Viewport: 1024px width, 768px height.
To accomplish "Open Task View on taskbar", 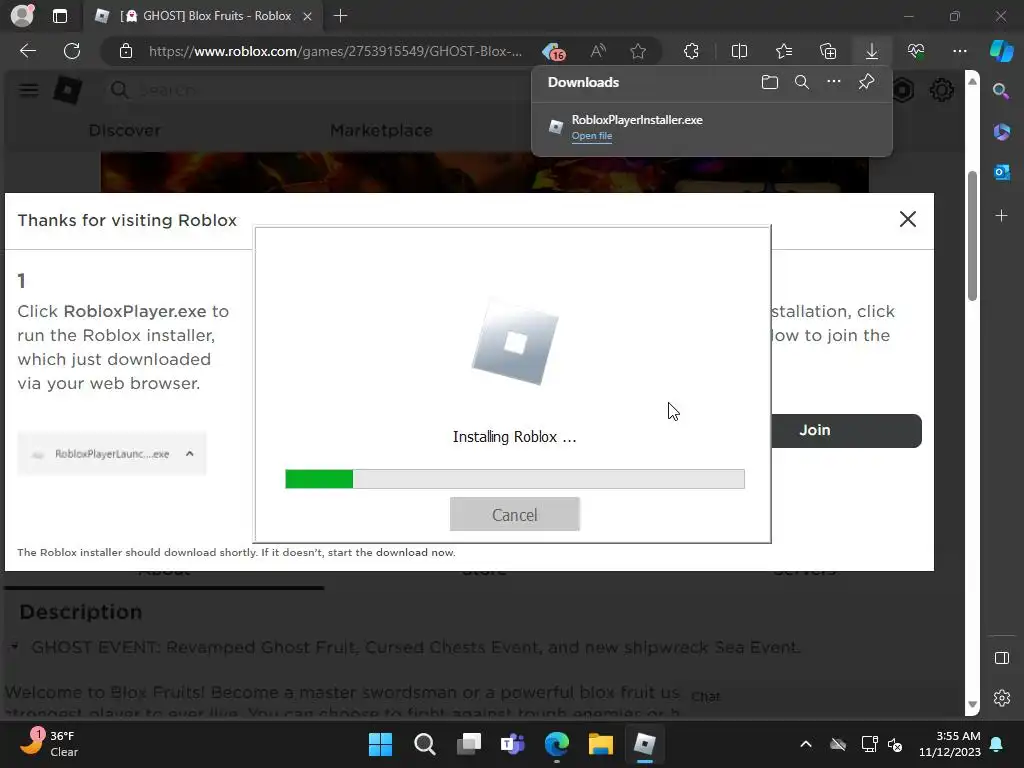I will (468, 744).
